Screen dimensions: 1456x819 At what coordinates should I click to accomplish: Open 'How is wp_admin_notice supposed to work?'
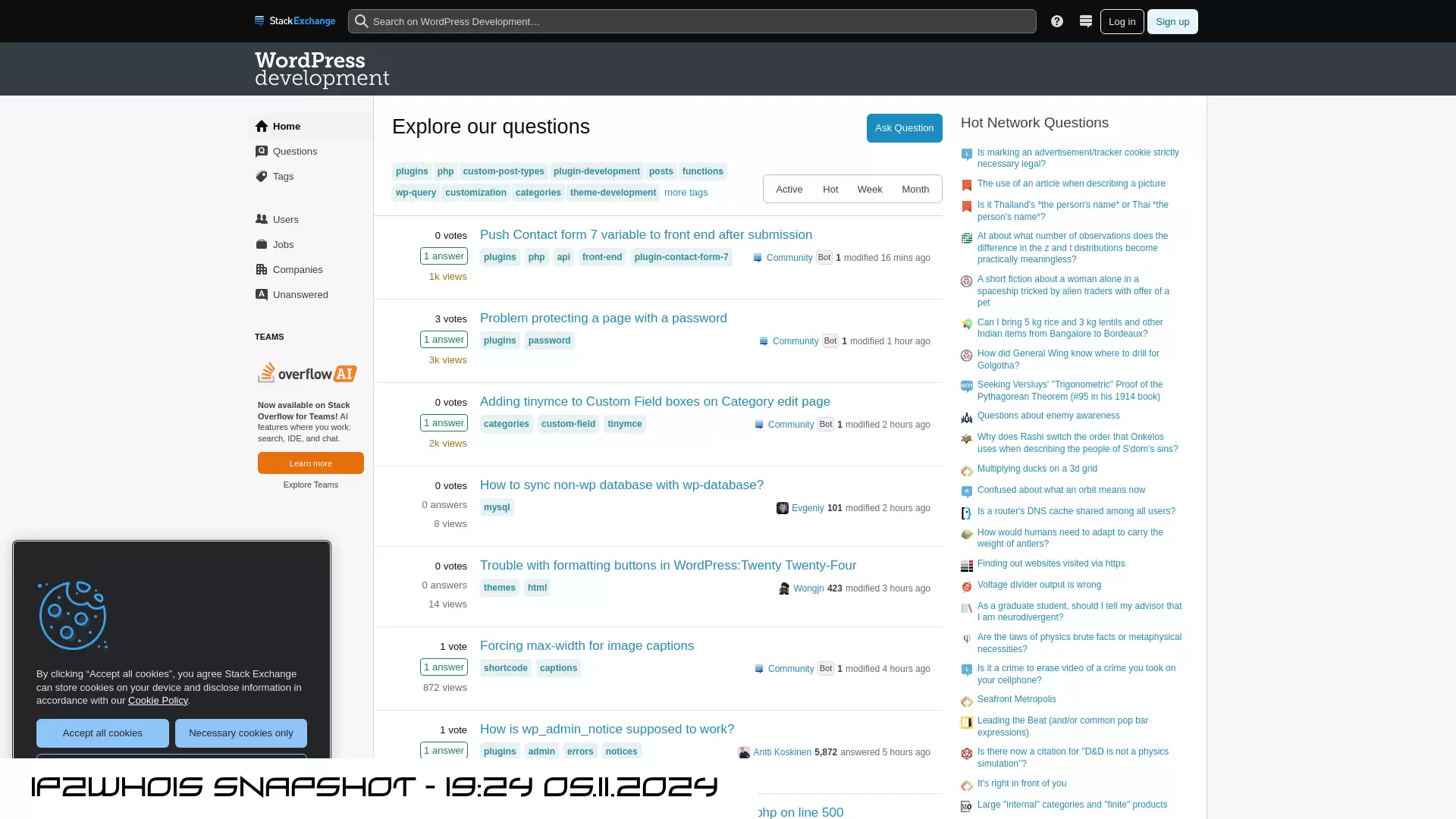[607, 730]
